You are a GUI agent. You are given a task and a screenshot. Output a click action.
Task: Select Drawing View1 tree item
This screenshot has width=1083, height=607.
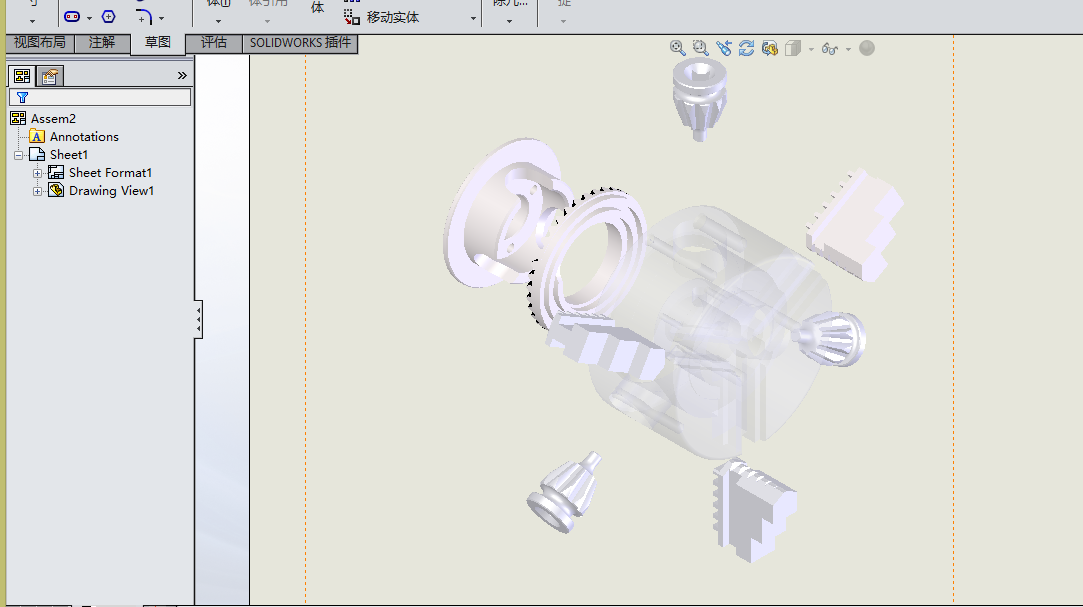(x=111, y=191)
